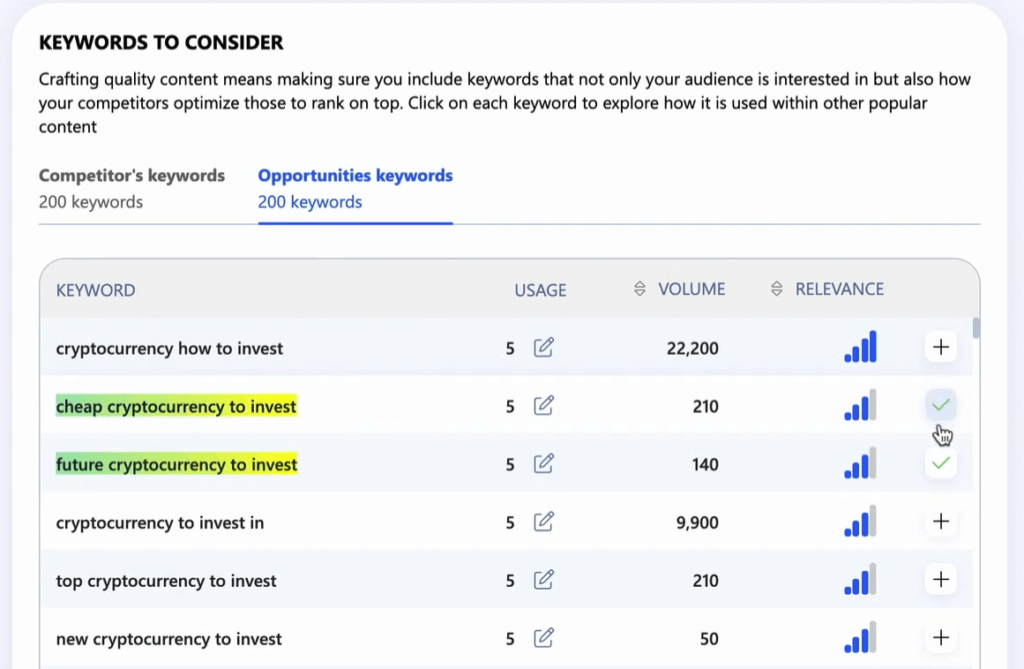Edit usage for 'cryptocurrency to invest in'
Screen dimensions: 1024x669
click(x=543, y=522)
